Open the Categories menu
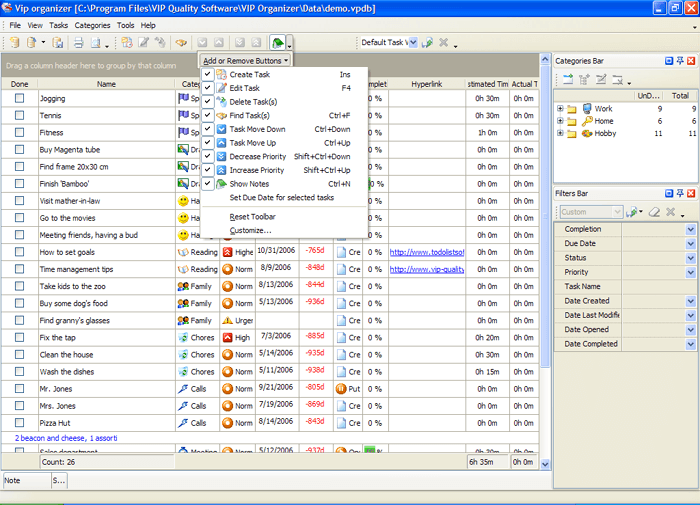Screen dimensions: 700x505 click(x=92, y=25)
